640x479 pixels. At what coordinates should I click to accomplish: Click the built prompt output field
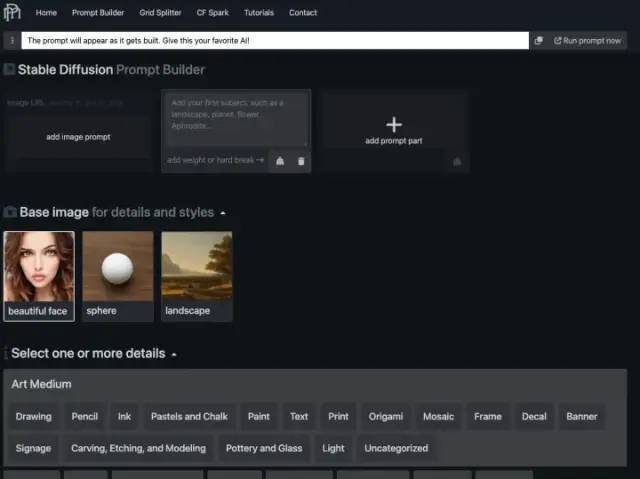(x=275, y=40)
